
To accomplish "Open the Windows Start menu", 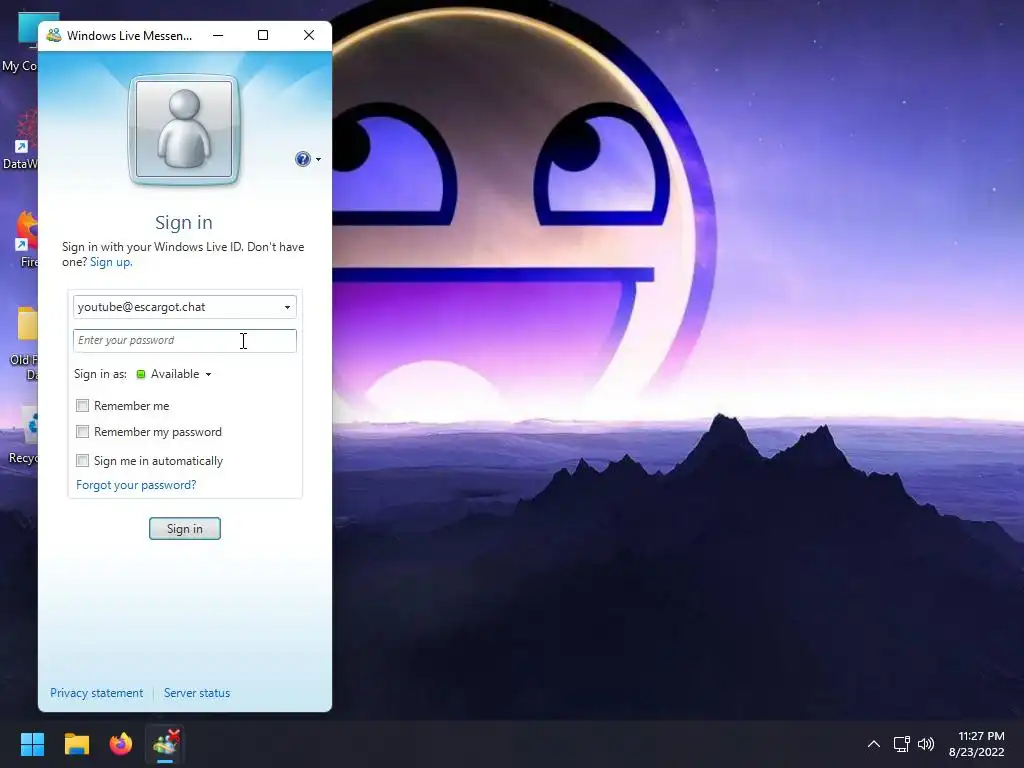I will pyautogui.click(x=32, y=744).
